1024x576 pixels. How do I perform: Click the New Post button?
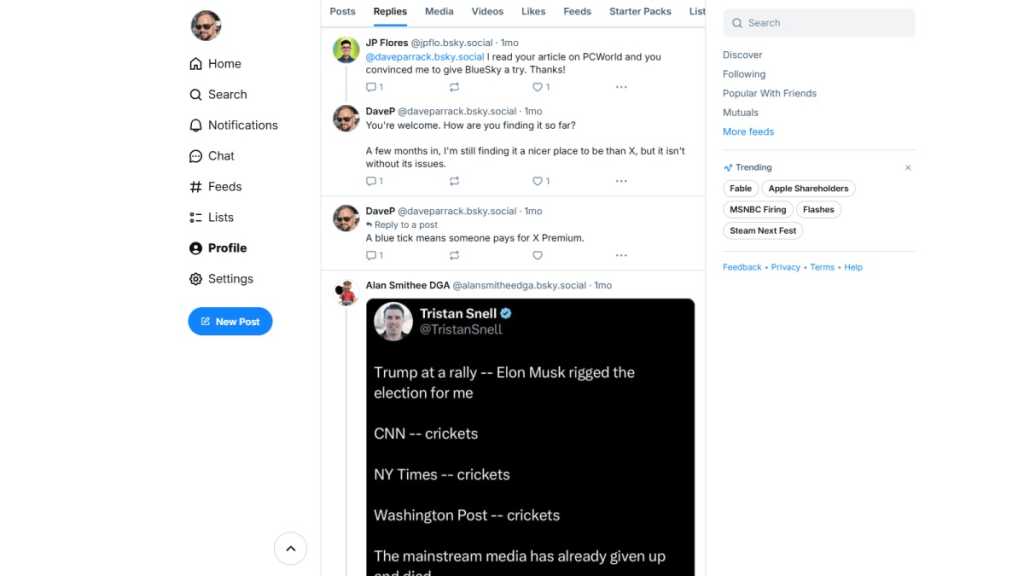(230, 321)
